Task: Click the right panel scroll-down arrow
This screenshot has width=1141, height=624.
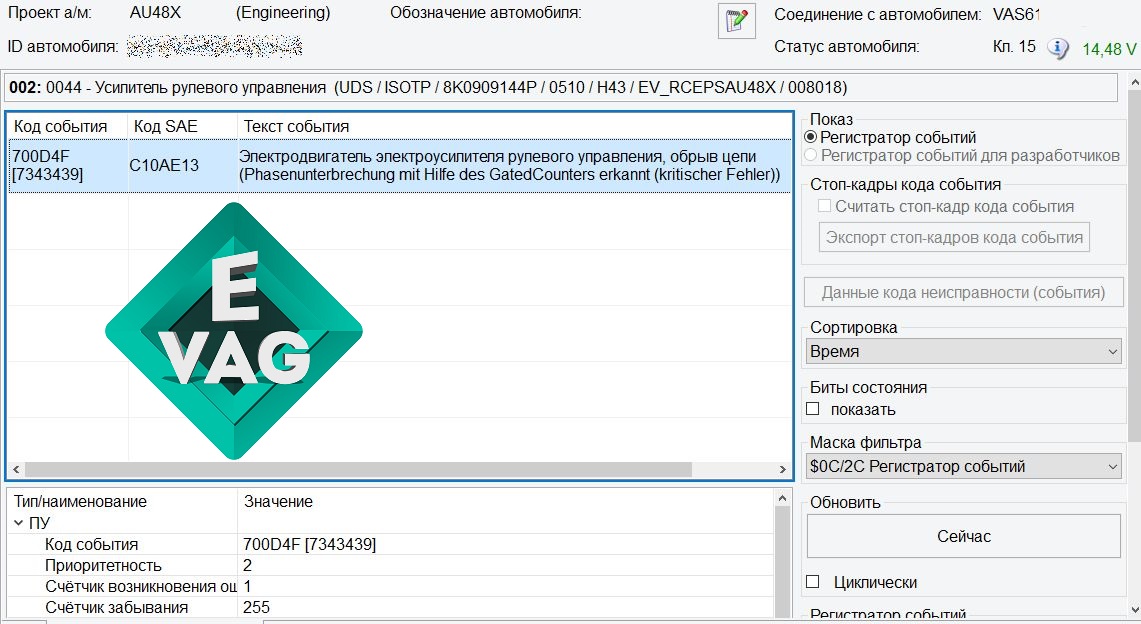Action: (x=1134, y=610)
